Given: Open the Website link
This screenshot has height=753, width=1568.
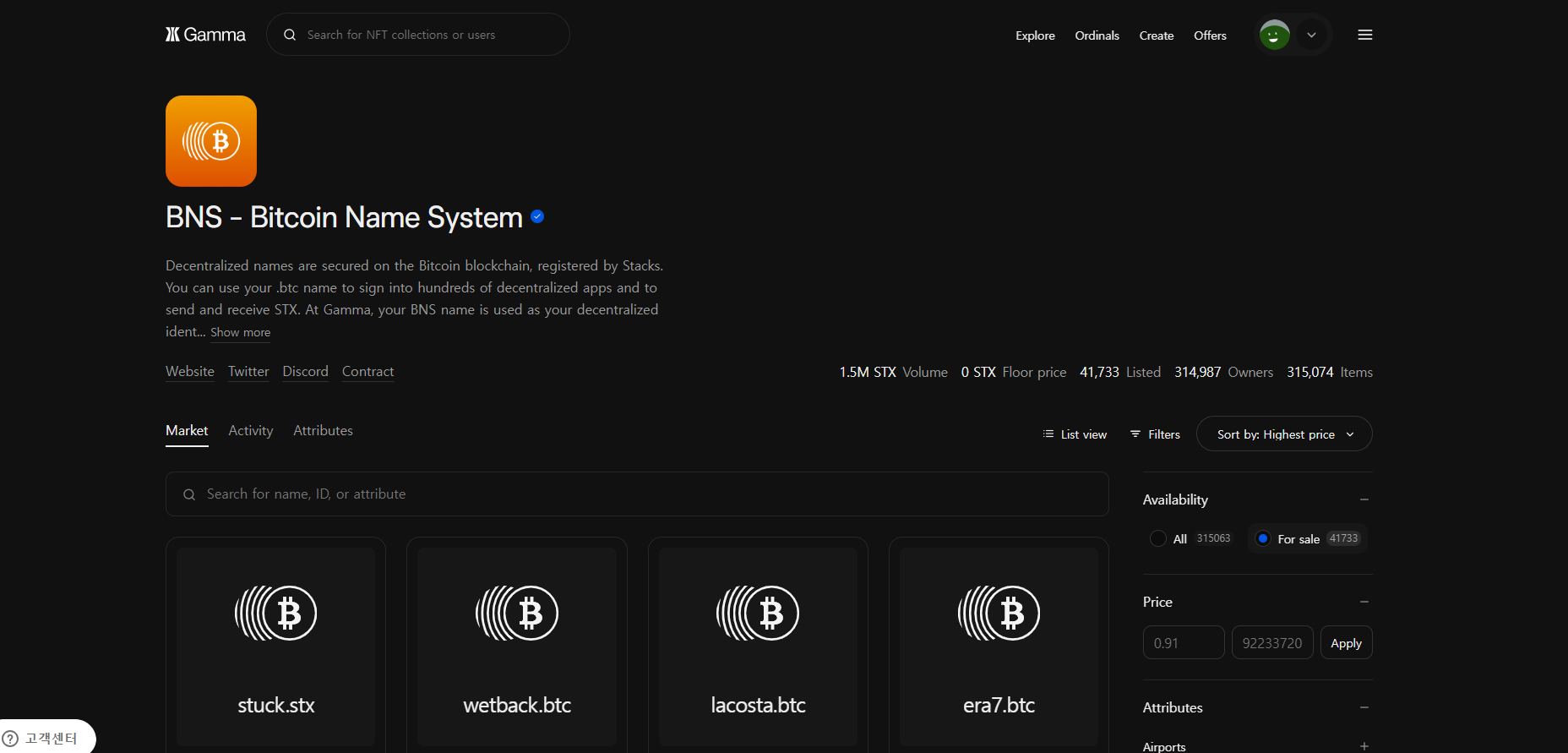Looking at the screenshot, I should pyautogui.click(x=190, y=372).
